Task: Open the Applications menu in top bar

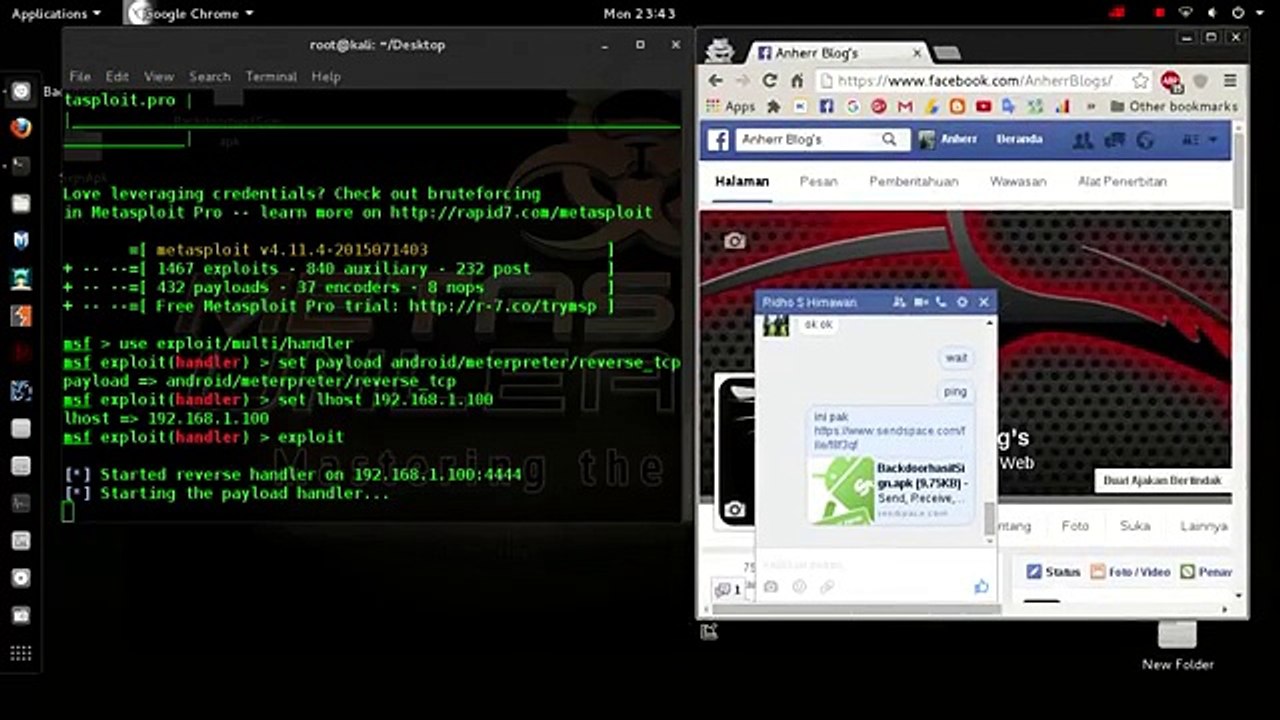Action: pyautogui.click(x=56, y=13)
